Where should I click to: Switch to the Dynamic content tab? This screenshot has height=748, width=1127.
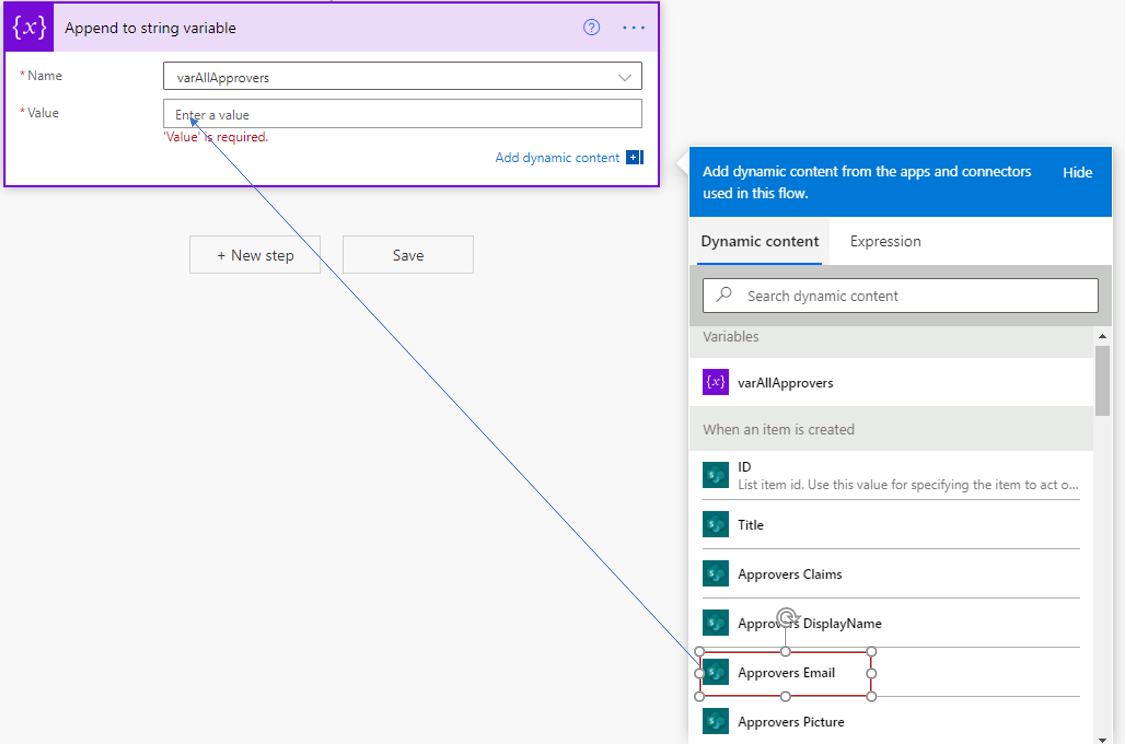tap(760, 241)
